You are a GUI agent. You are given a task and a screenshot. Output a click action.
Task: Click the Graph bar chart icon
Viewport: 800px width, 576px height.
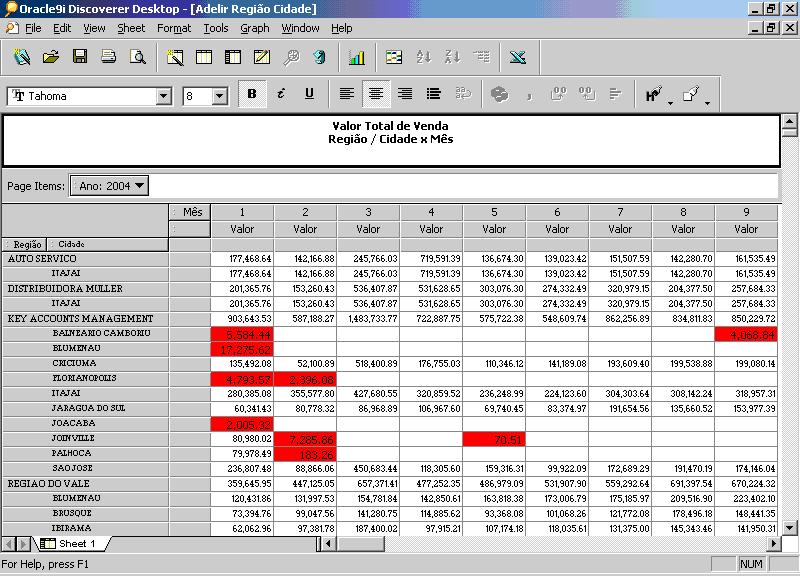[x=356, y=58]
